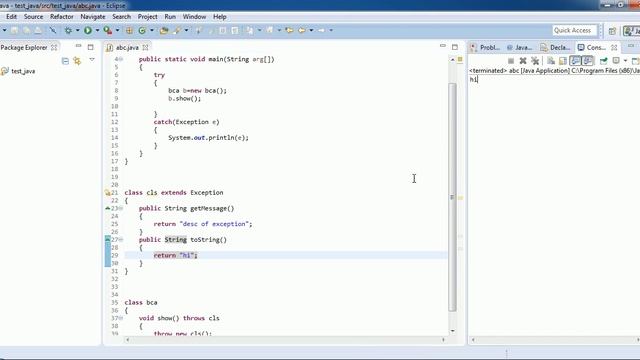Click the Terminate square icon in Console

tap(511, 61)
